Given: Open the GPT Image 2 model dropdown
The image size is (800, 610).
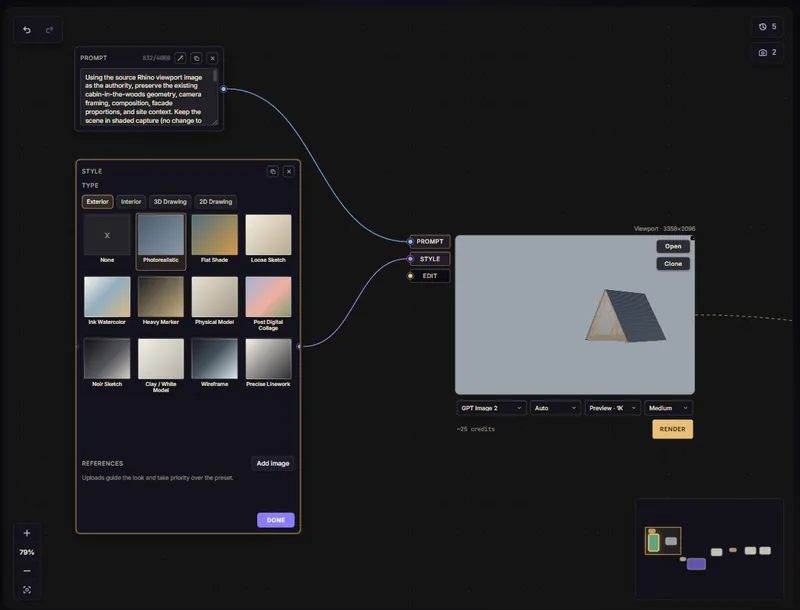Looking at the screenshot, I should click(491, 408).
